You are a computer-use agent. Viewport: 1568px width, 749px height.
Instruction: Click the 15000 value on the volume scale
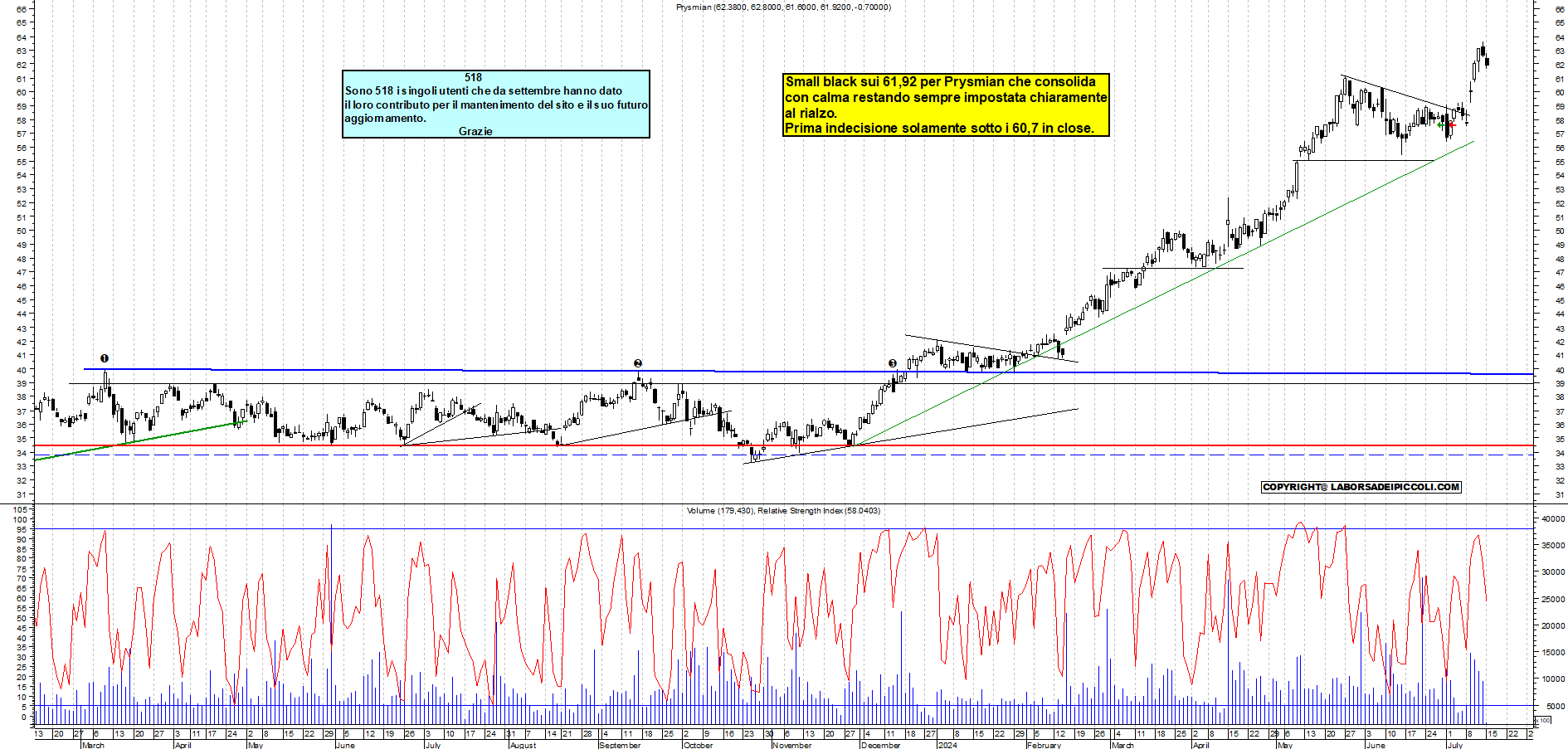point(1552,653)
